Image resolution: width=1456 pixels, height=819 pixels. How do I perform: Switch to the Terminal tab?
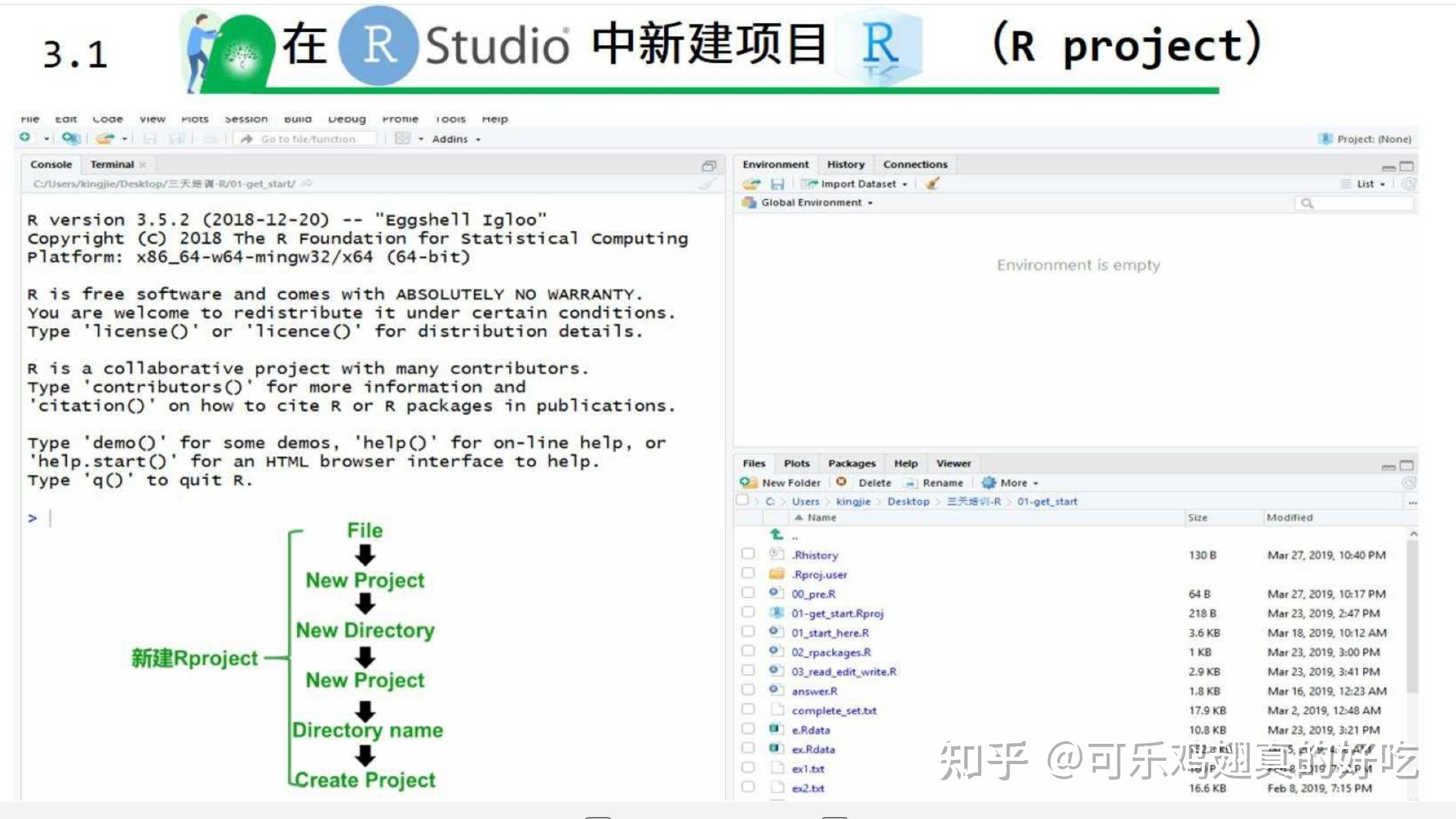112,165
